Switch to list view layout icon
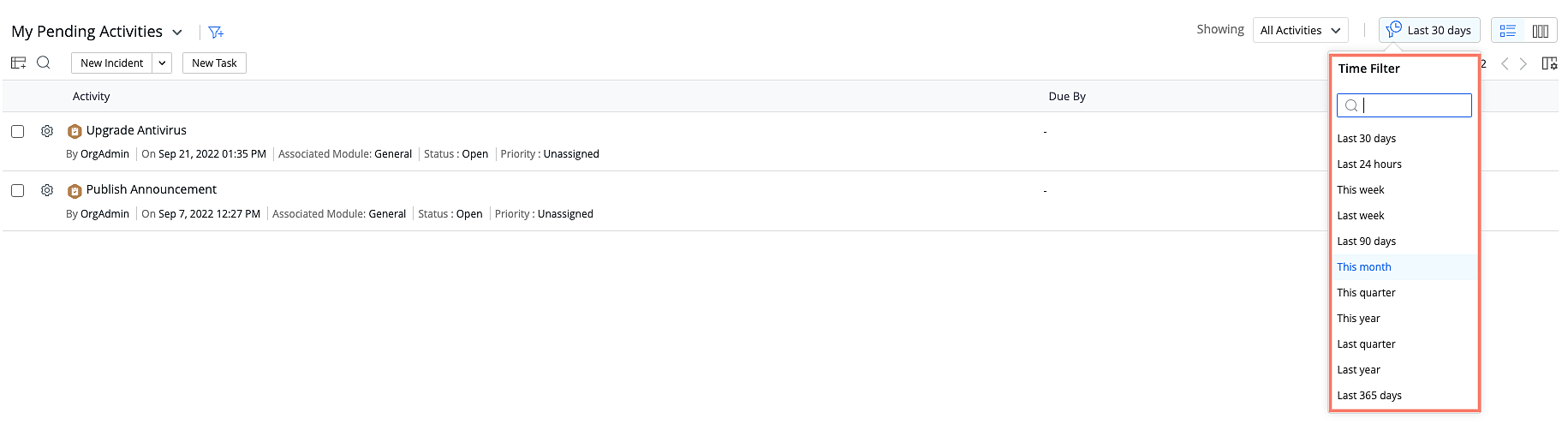 point(1508,31)
